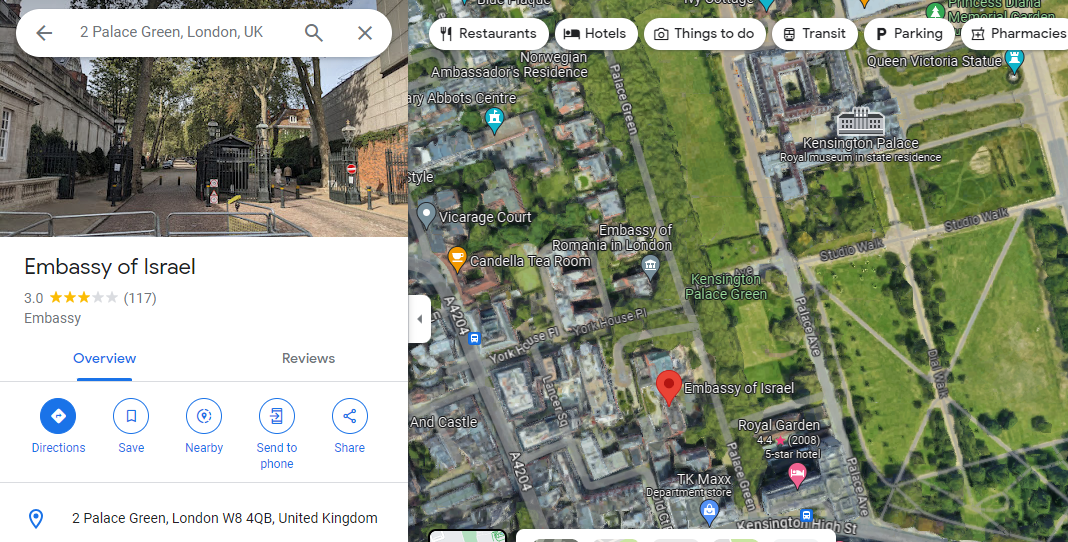Click the Royal Garden 5-star hotel label

point(779,439)
